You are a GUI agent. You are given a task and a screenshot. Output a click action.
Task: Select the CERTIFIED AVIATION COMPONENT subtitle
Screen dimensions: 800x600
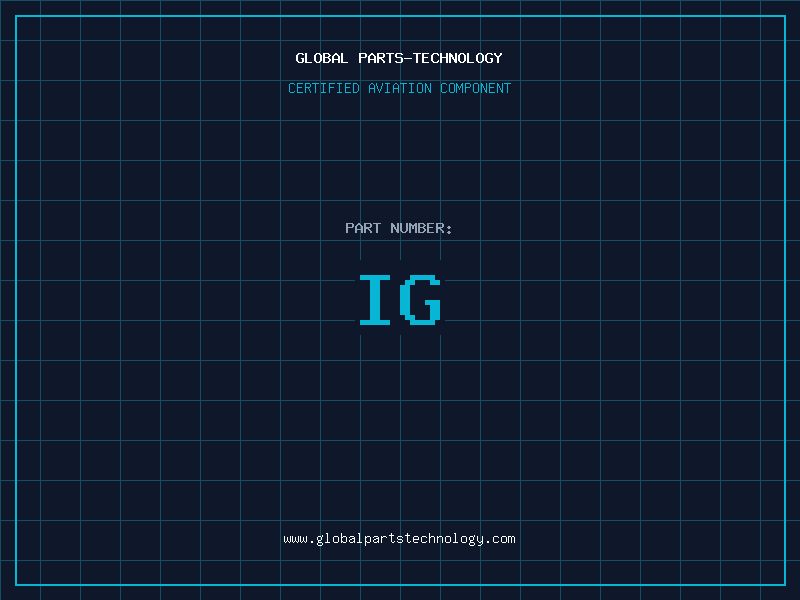(x=399, y=88)
